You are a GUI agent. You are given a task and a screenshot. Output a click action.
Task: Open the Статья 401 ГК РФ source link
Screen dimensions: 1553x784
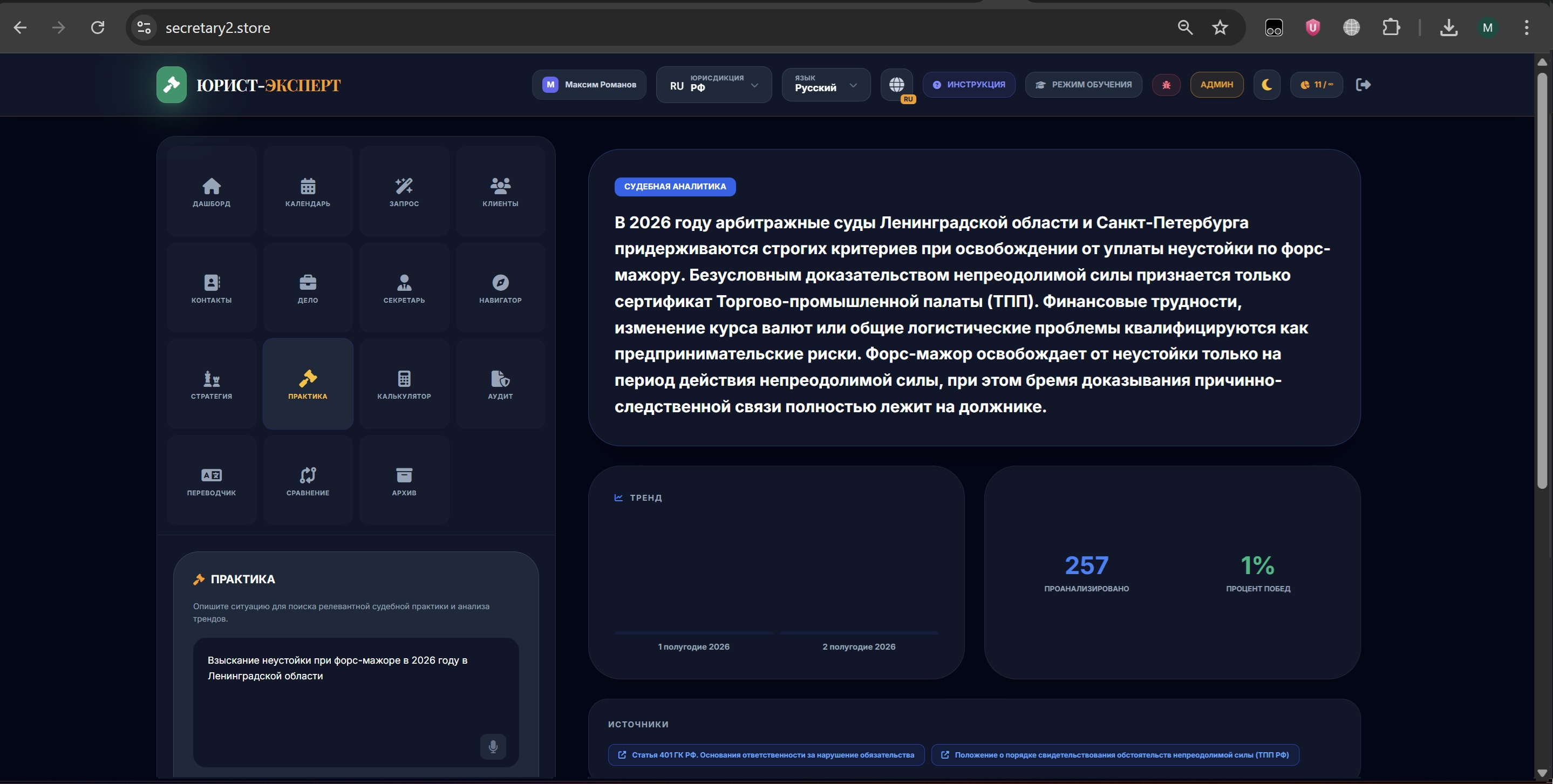click(766, 755)
